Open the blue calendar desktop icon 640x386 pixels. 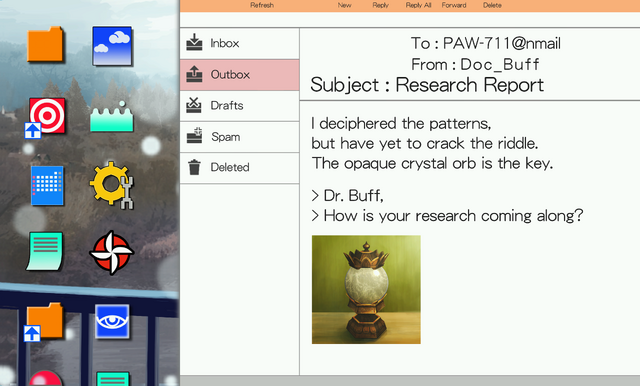47,185
